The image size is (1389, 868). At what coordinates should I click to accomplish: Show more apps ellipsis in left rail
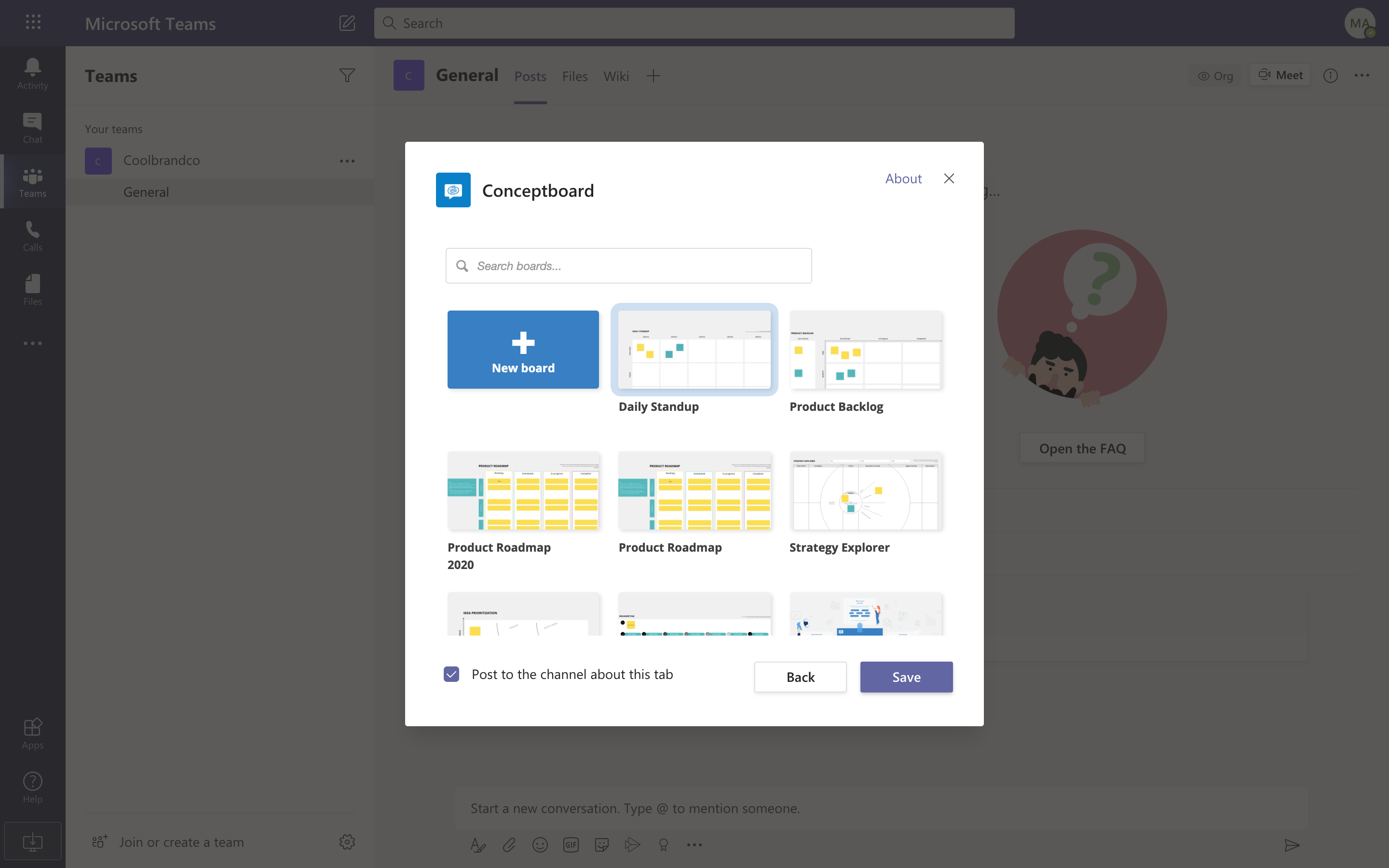pyautogui.click(x=33, y=343)
